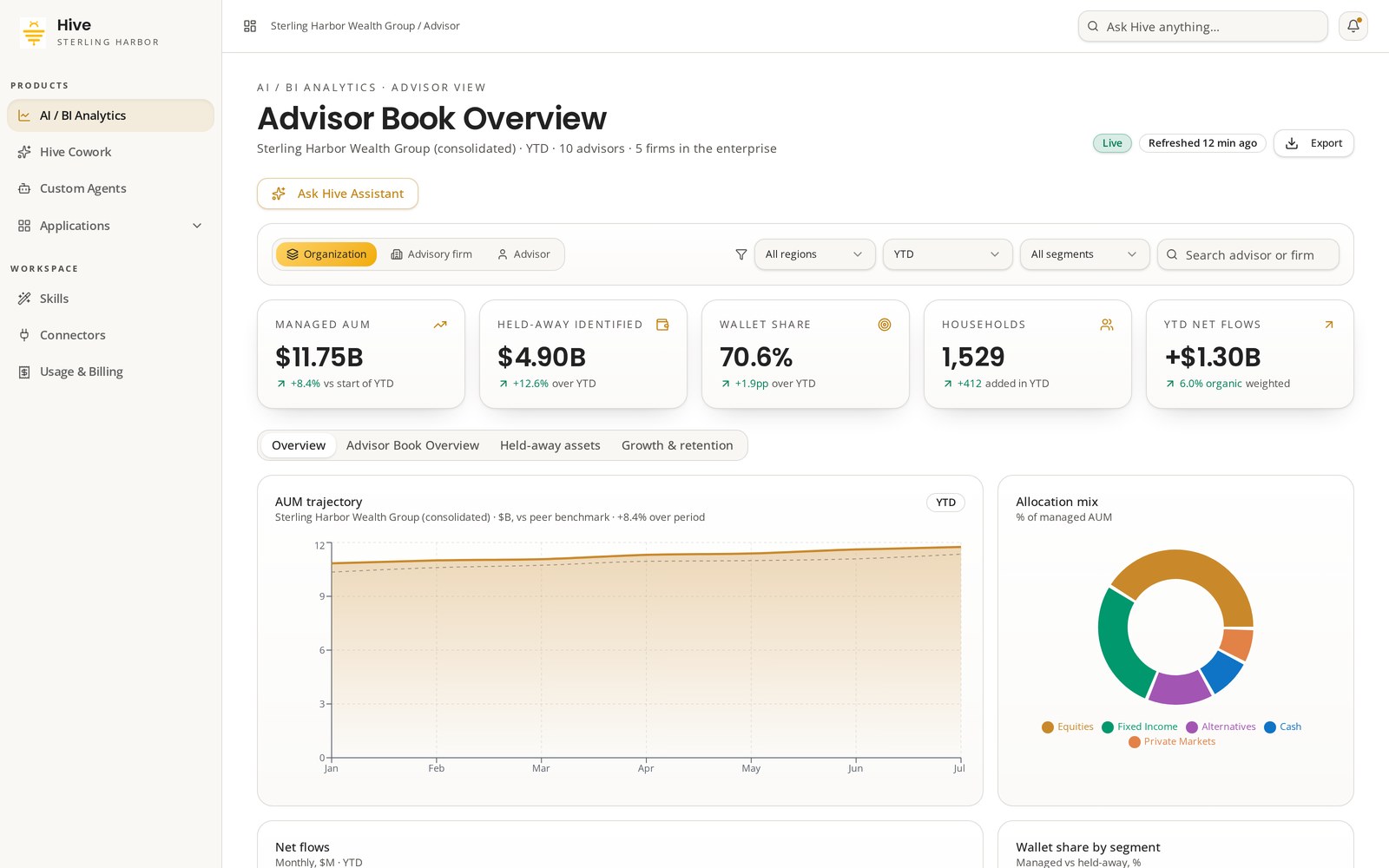Click the sparkle icon on Ask Hive Assistant

[279, 194]
